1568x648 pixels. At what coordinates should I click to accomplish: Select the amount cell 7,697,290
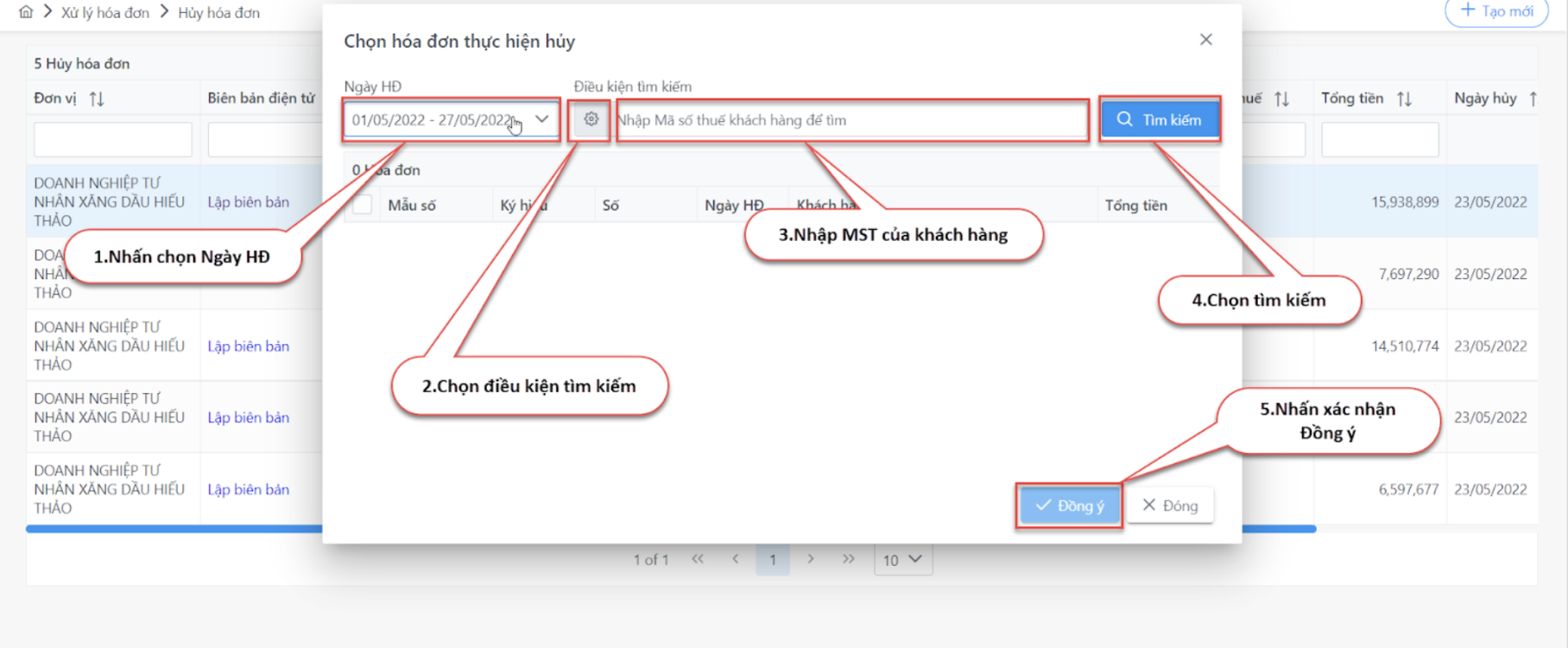[1408, 274]
